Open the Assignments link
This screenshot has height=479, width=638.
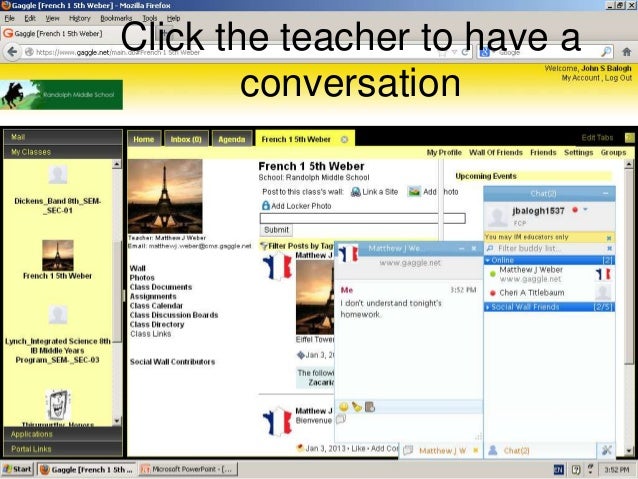[x=153, y=296]
